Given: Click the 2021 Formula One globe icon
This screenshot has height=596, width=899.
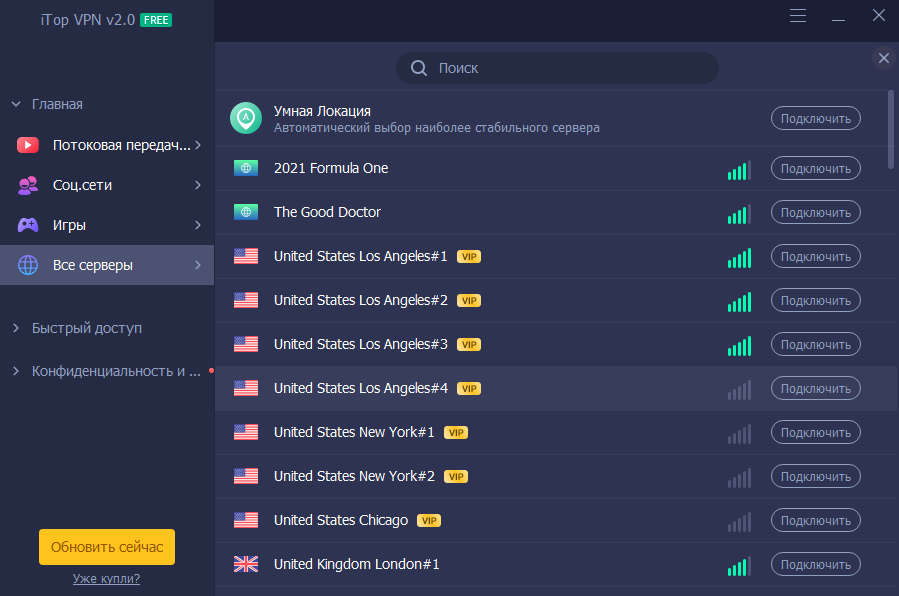Looking at the screenshot, I should pyautogui.click(x=246, y=168).
